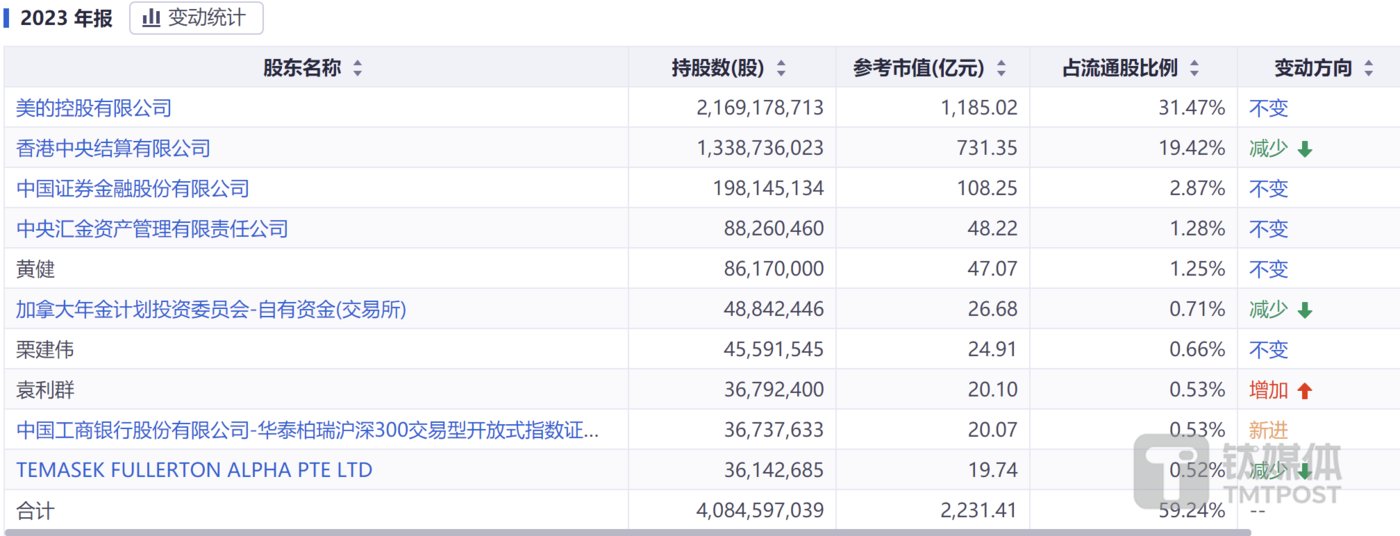Click market value 731.35
The width and height of the screenshot is (1400, 536).
986,148
